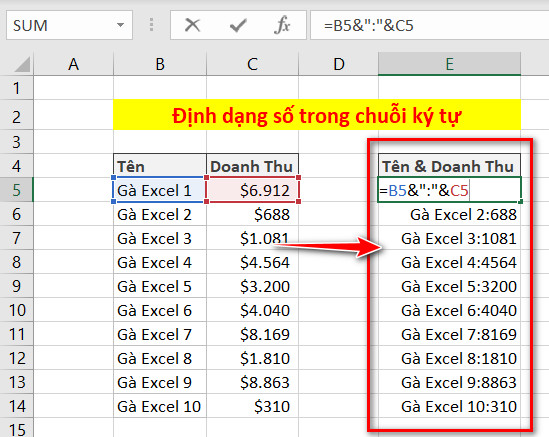Click cell 'Gà Excel 1'

(x=159, y=190)
